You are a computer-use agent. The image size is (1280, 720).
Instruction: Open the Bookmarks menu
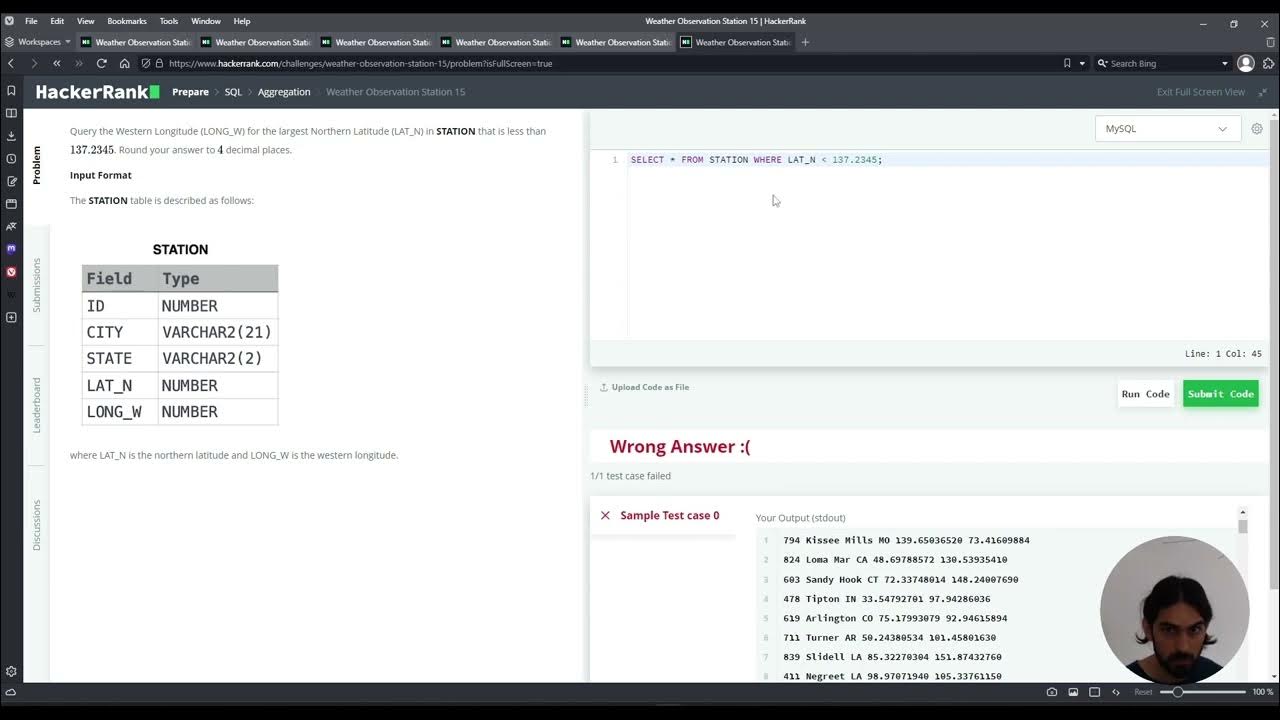127,21
